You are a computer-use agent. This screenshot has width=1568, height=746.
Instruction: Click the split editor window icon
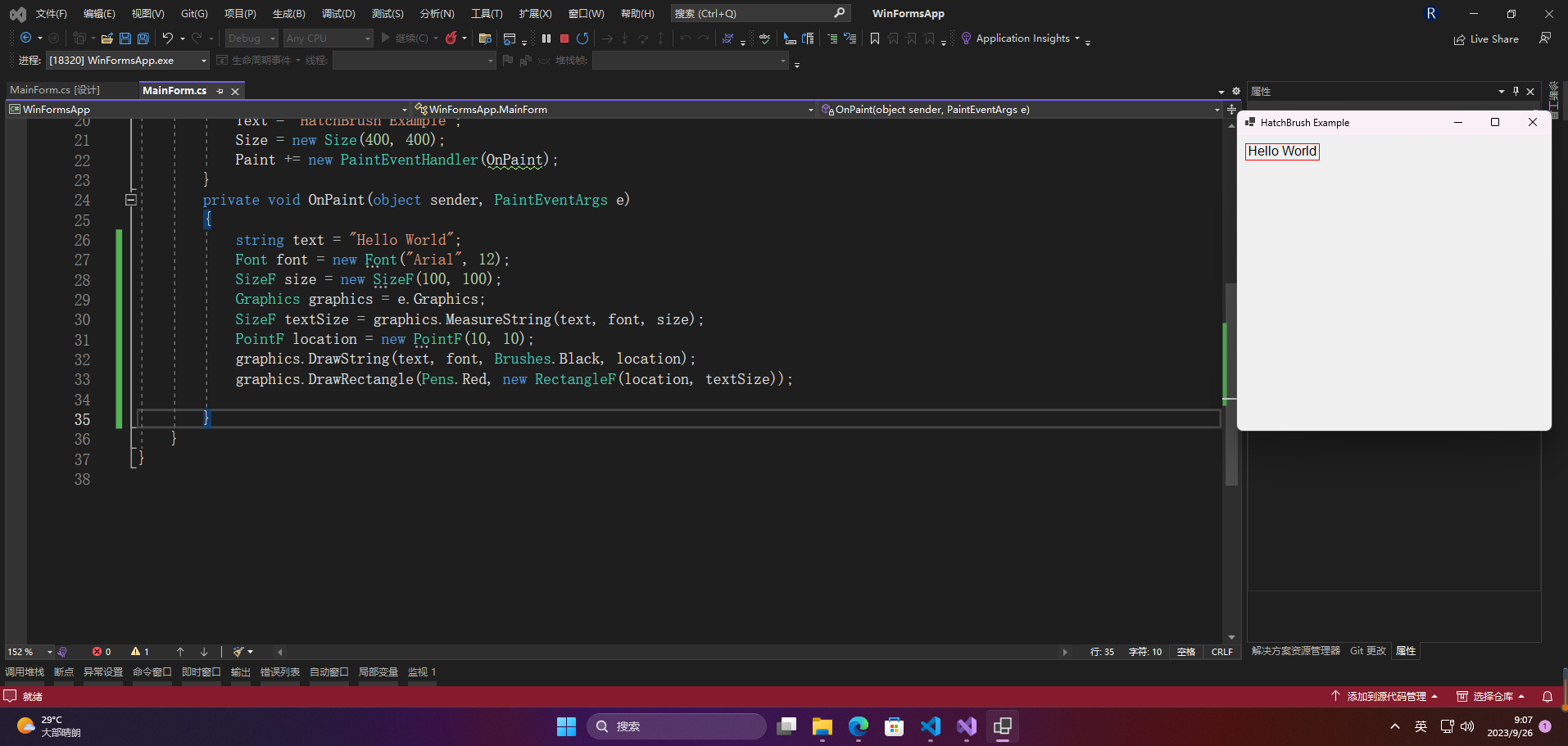[x=1230, y=109]
